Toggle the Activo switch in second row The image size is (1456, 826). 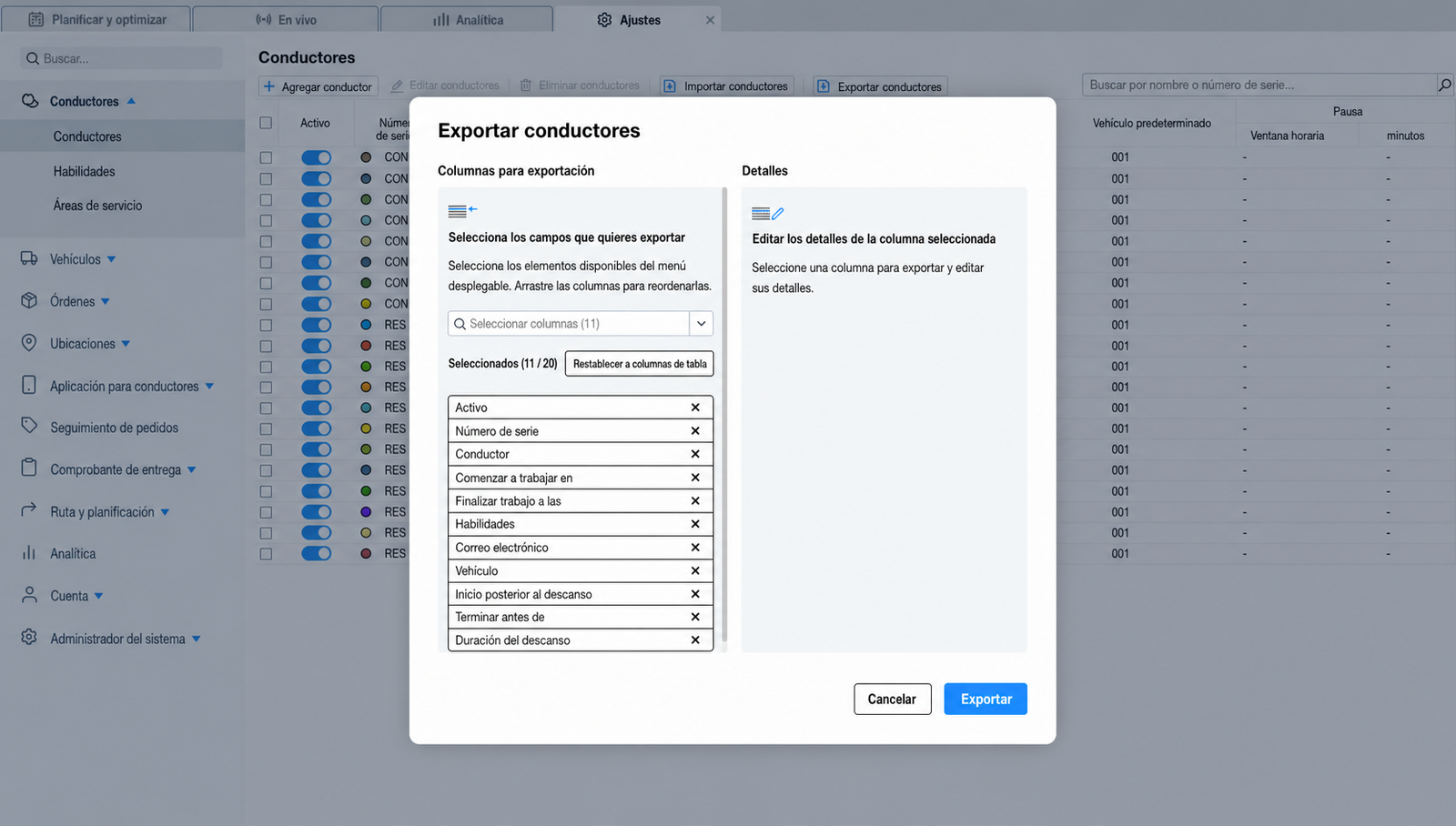[317, 178]
